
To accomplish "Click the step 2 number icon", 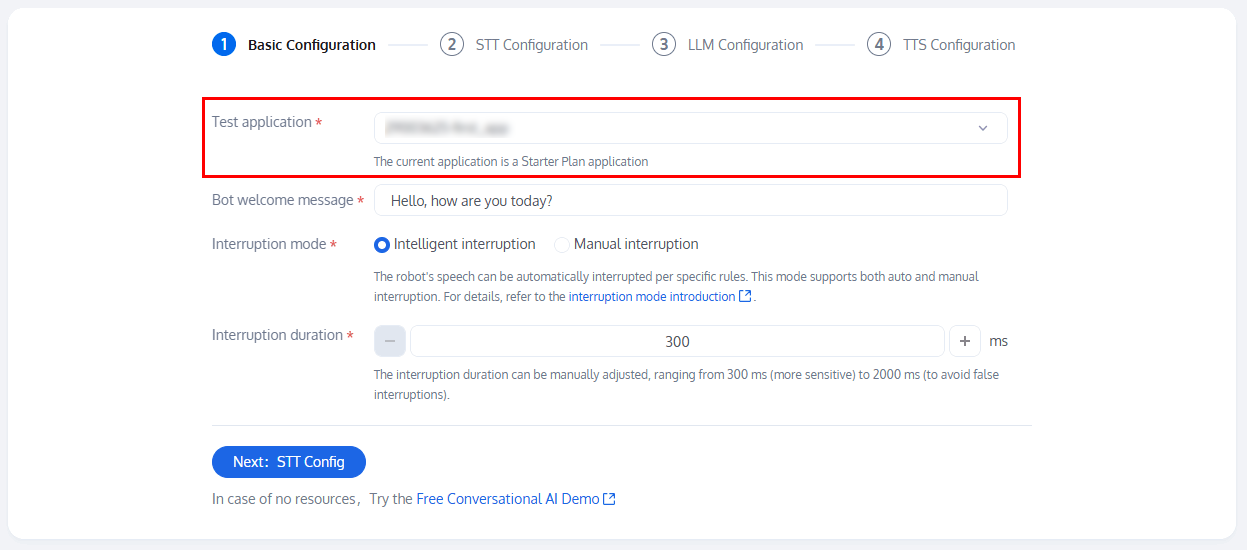I will (452, 44).
